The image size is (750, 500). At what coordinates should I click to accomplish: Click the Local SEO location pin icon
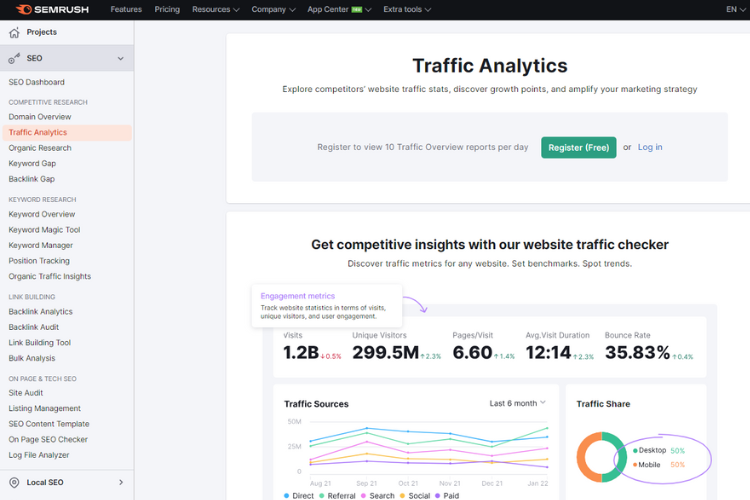tap(14, 482)
